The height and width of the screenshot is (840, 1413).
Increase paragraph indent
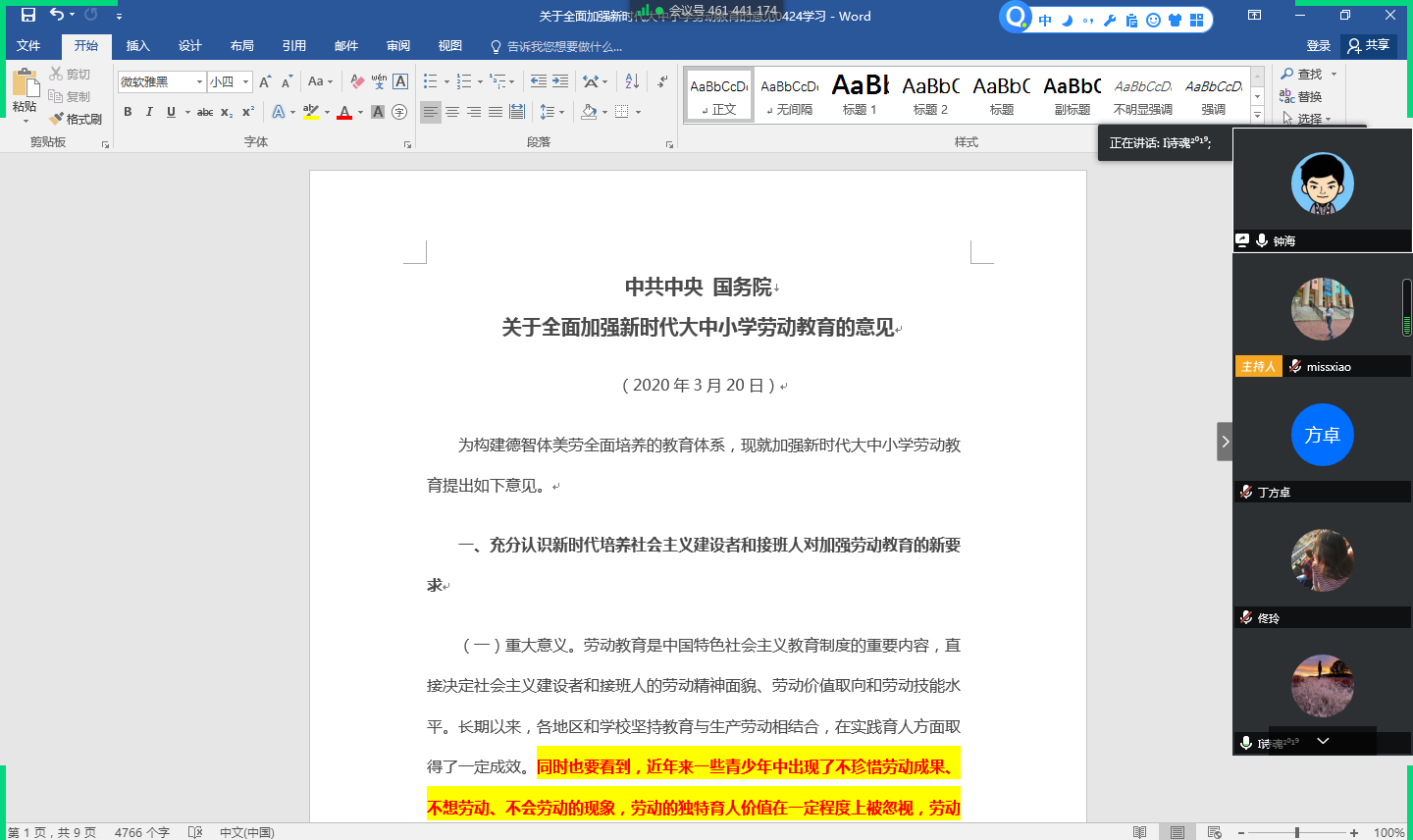[x=560, y=81]
